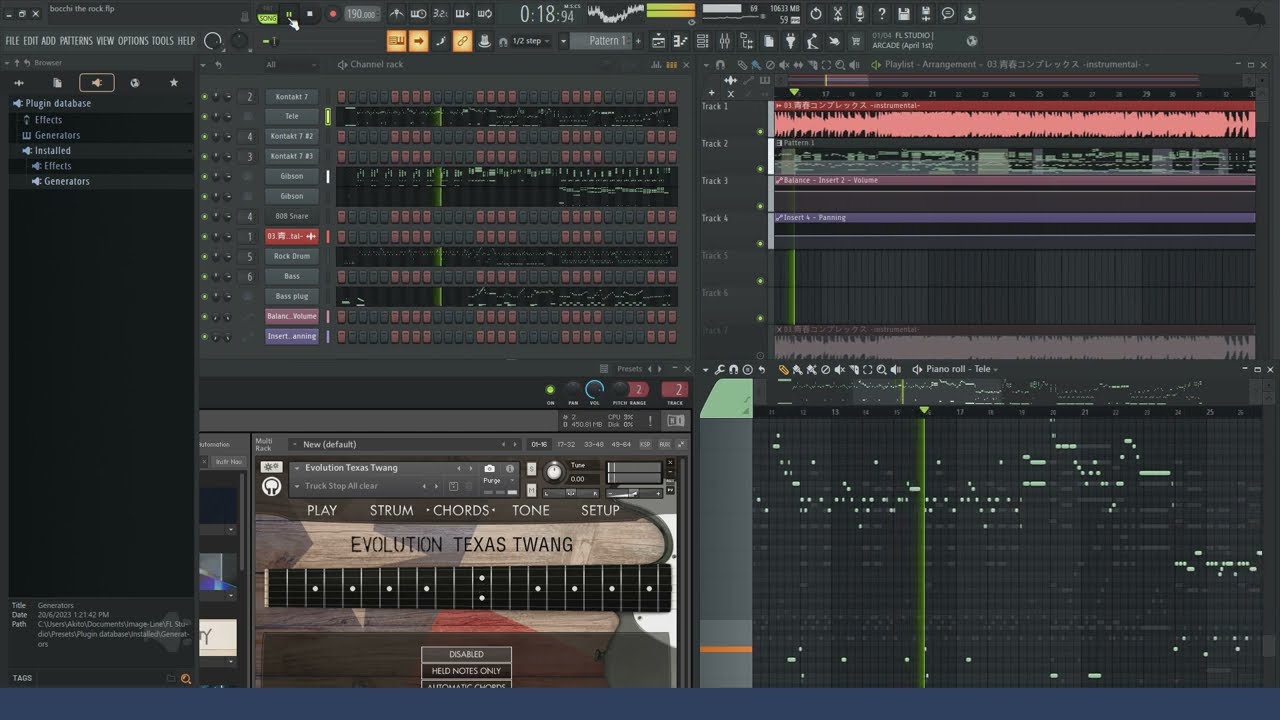Stop playback with the stop button

coord(310,14)
